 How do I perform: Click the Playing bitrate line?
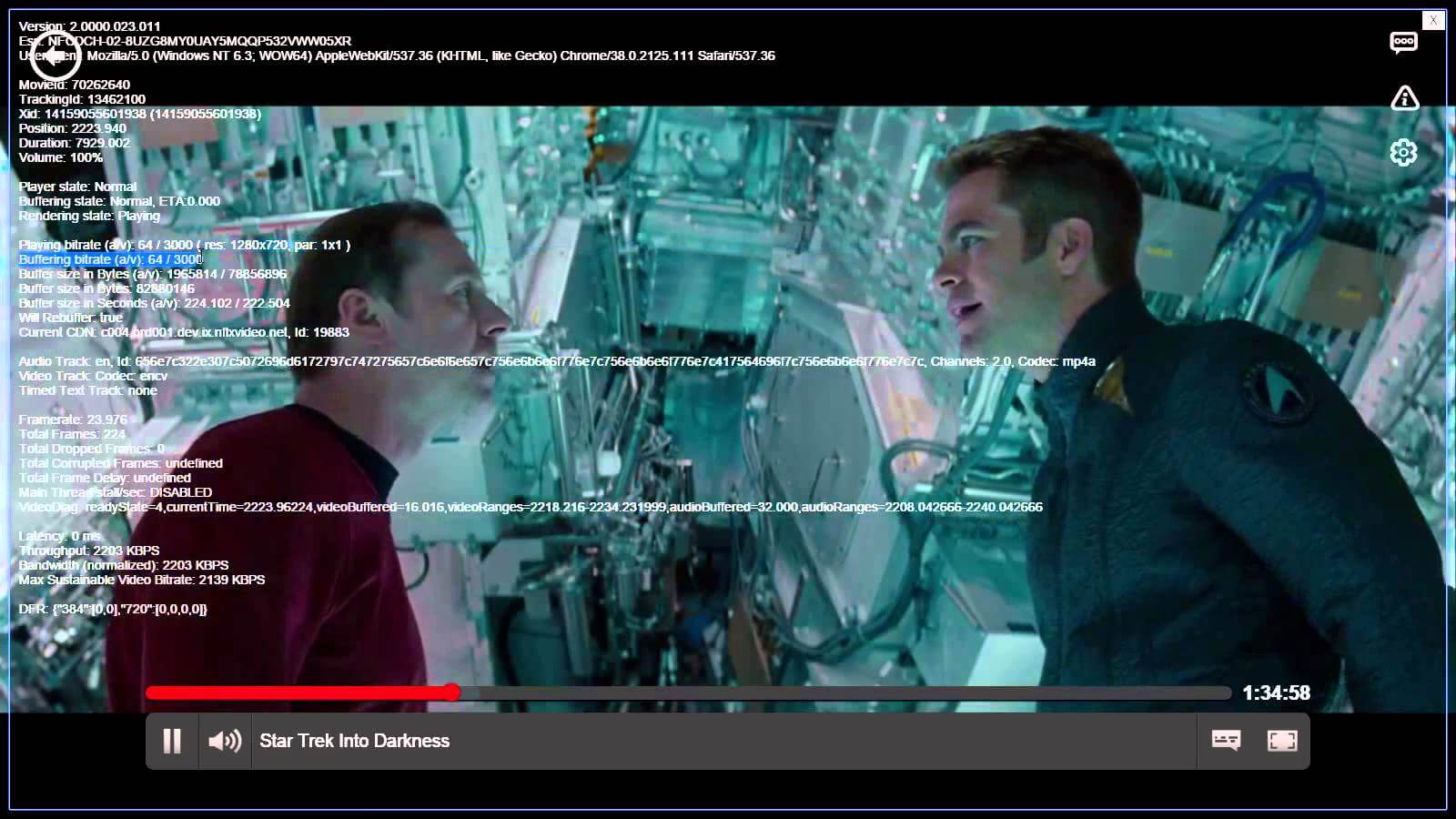point(185,245)
